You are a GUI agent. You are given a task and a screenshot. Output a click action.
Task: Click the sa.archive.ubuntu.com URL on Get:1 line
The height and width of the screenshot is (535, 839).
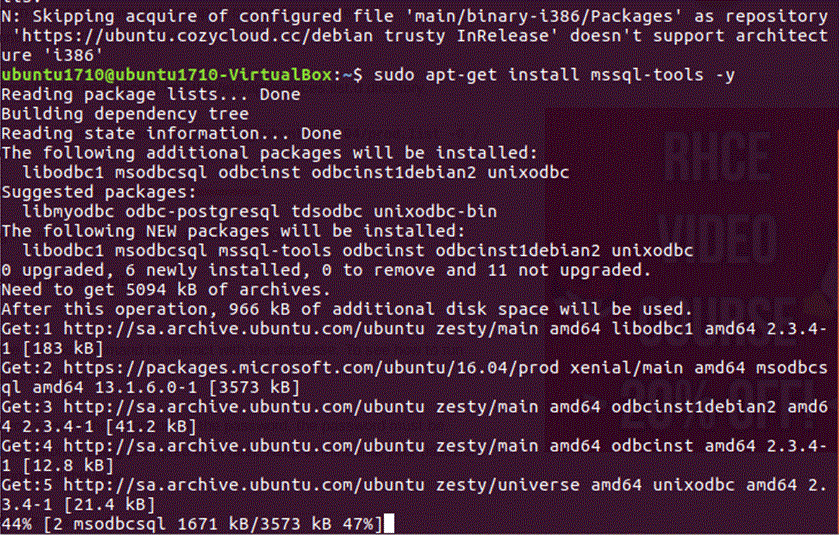coord(243,328)
